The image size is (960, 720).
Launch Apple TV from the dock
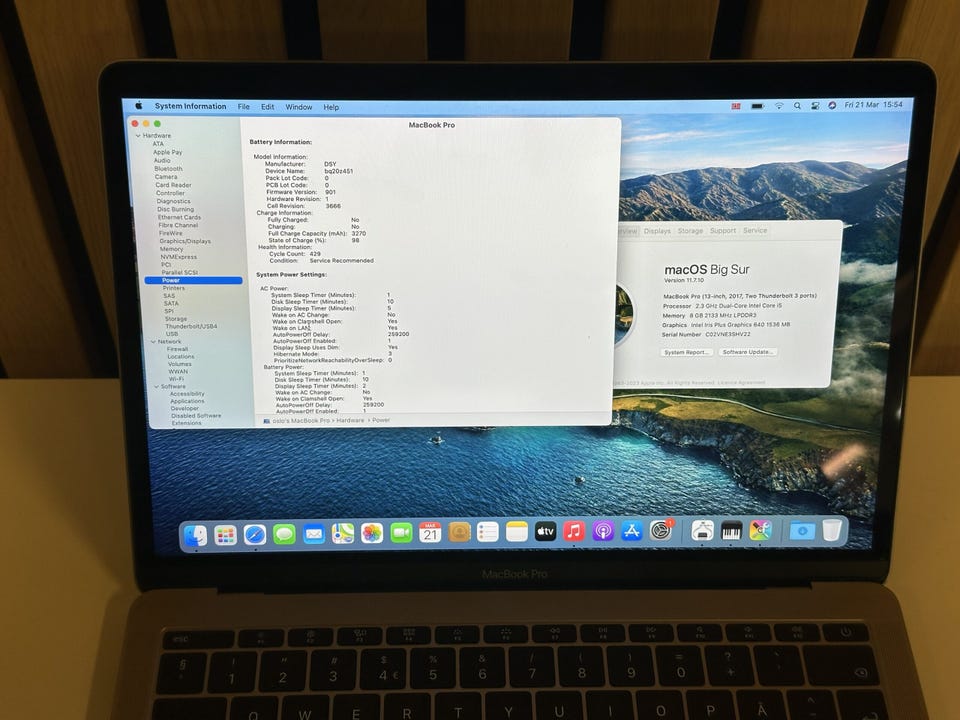pos(546,532)
